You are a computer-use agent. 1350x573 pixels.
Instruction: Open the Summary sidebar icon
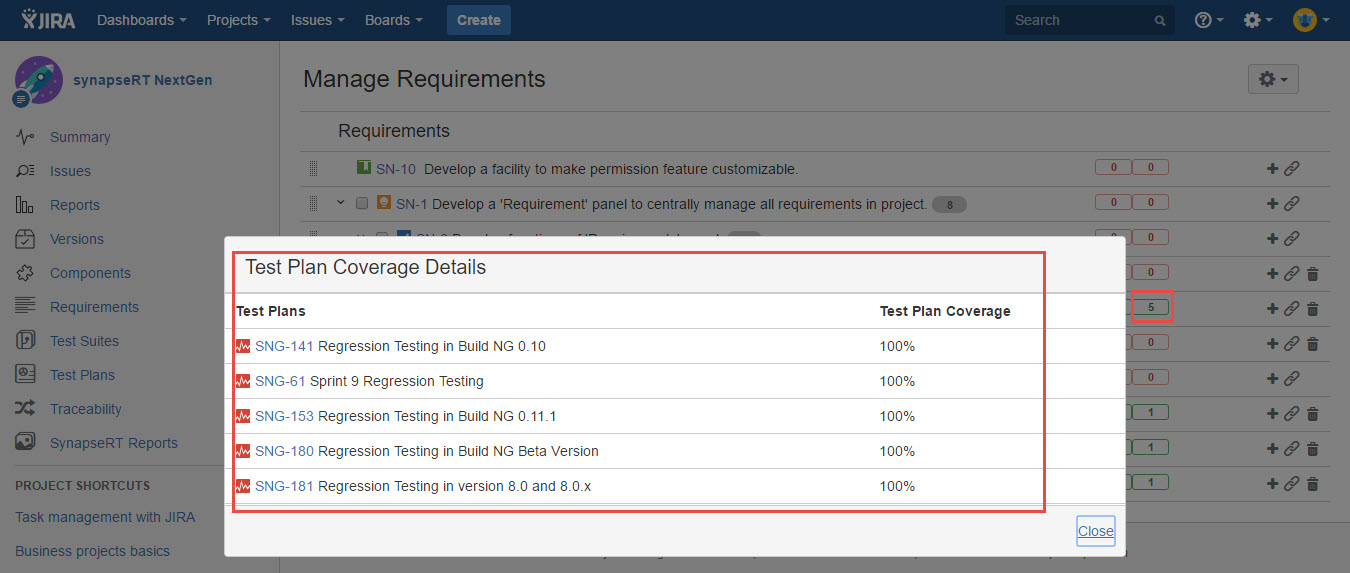pos(26,137)
